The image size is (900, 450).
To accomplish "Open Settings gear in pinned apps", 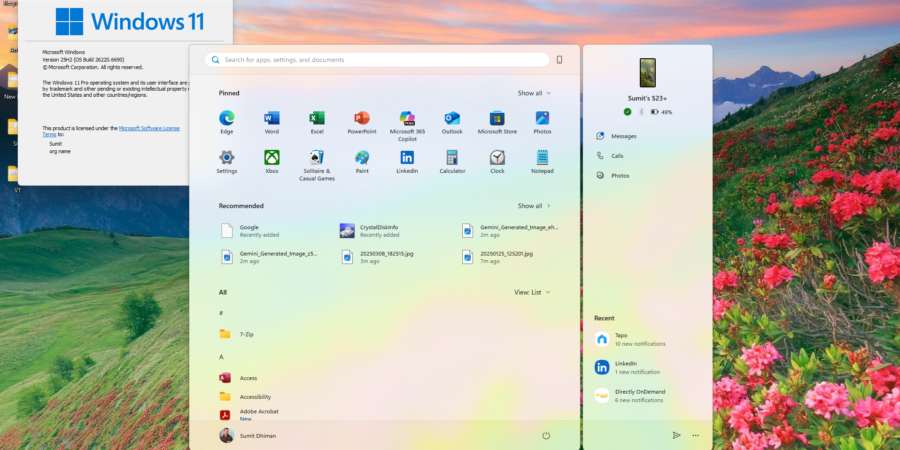I will pyautogui.click(x=227, y=162).
